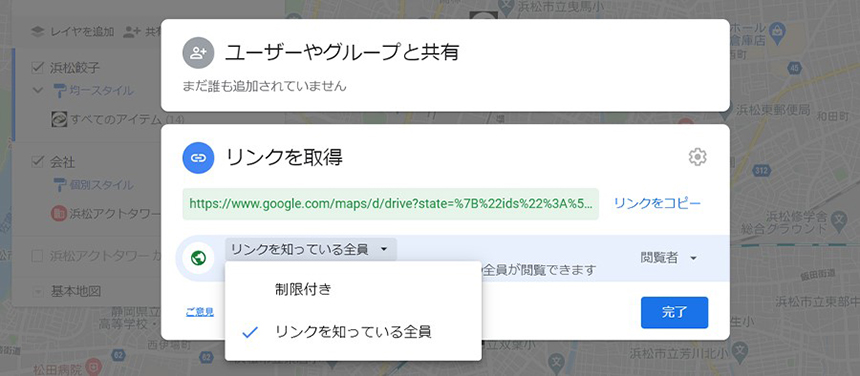Open sharing settings gear icon
This screenshot has width=860, height=376.
click(x=697, y=157)
